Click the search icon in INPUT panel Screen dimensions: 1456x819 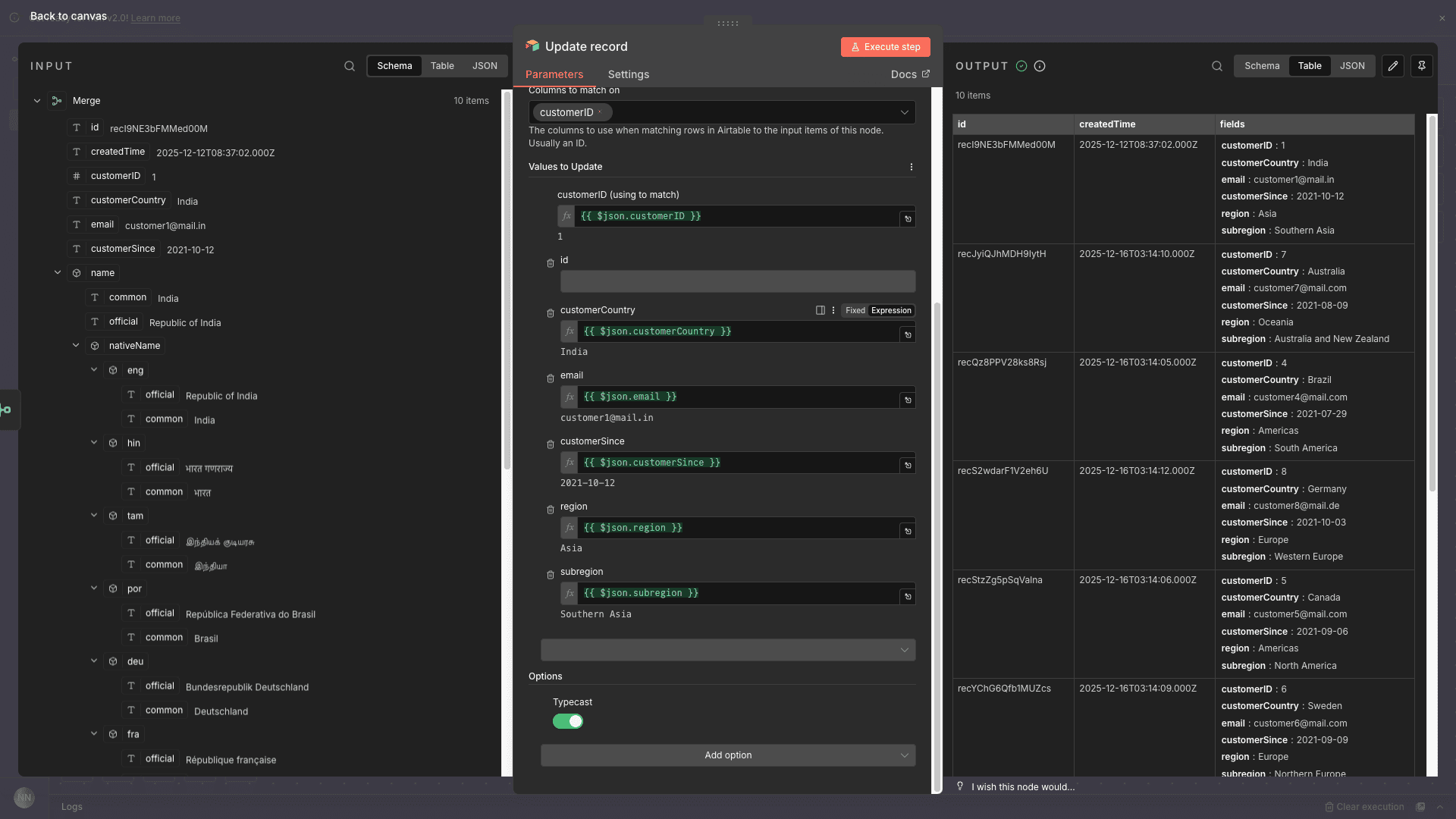tap(350, 66)
